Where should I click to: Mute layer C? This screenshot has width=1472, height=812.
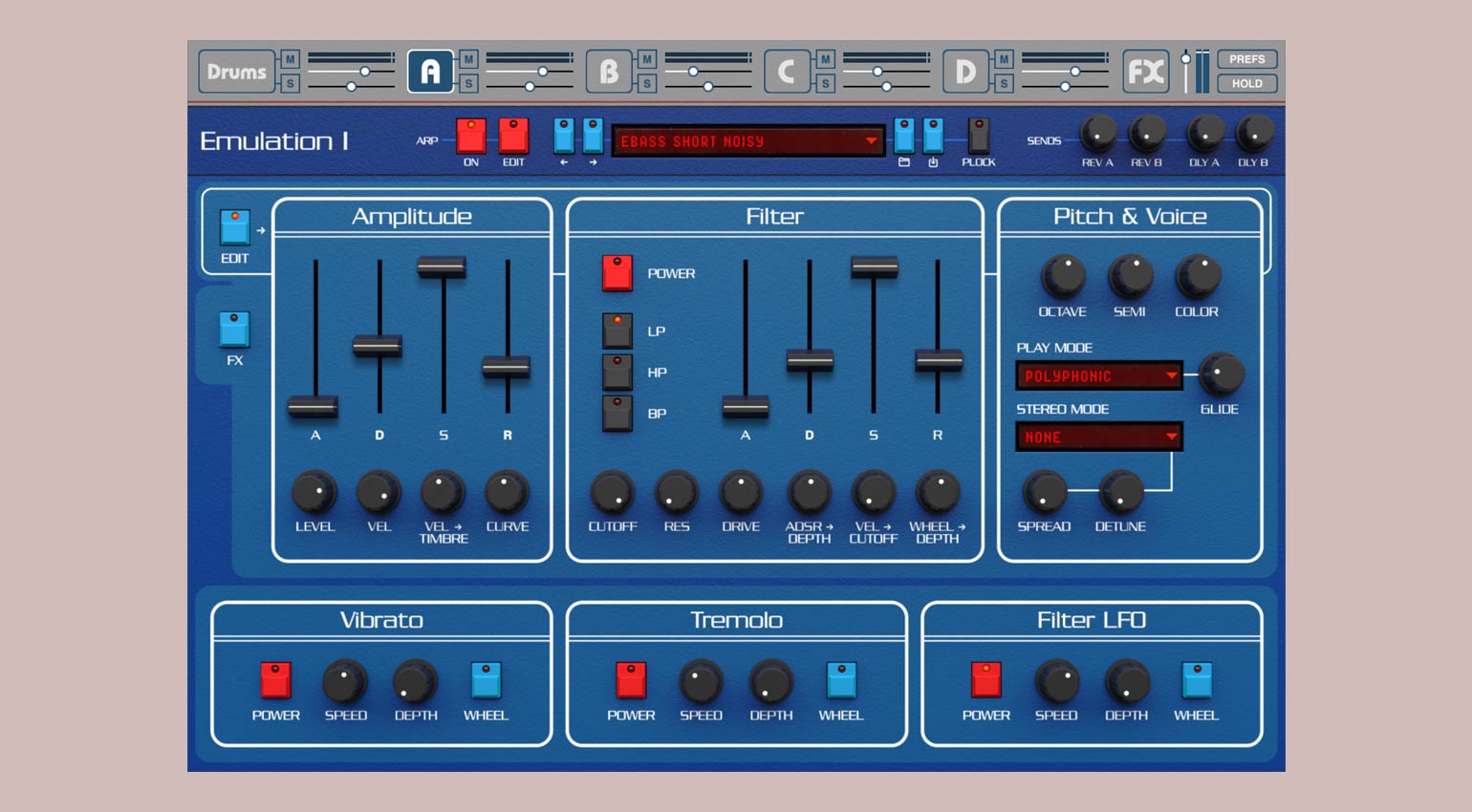(x=826, y=59)
